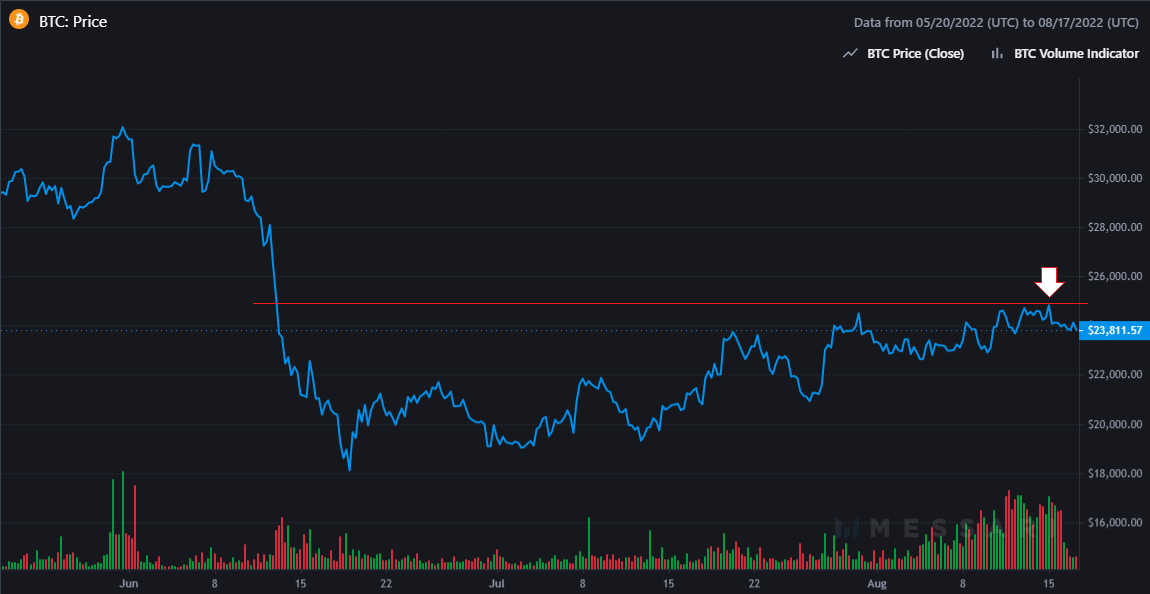Click the tallest green volume bar

122,520
